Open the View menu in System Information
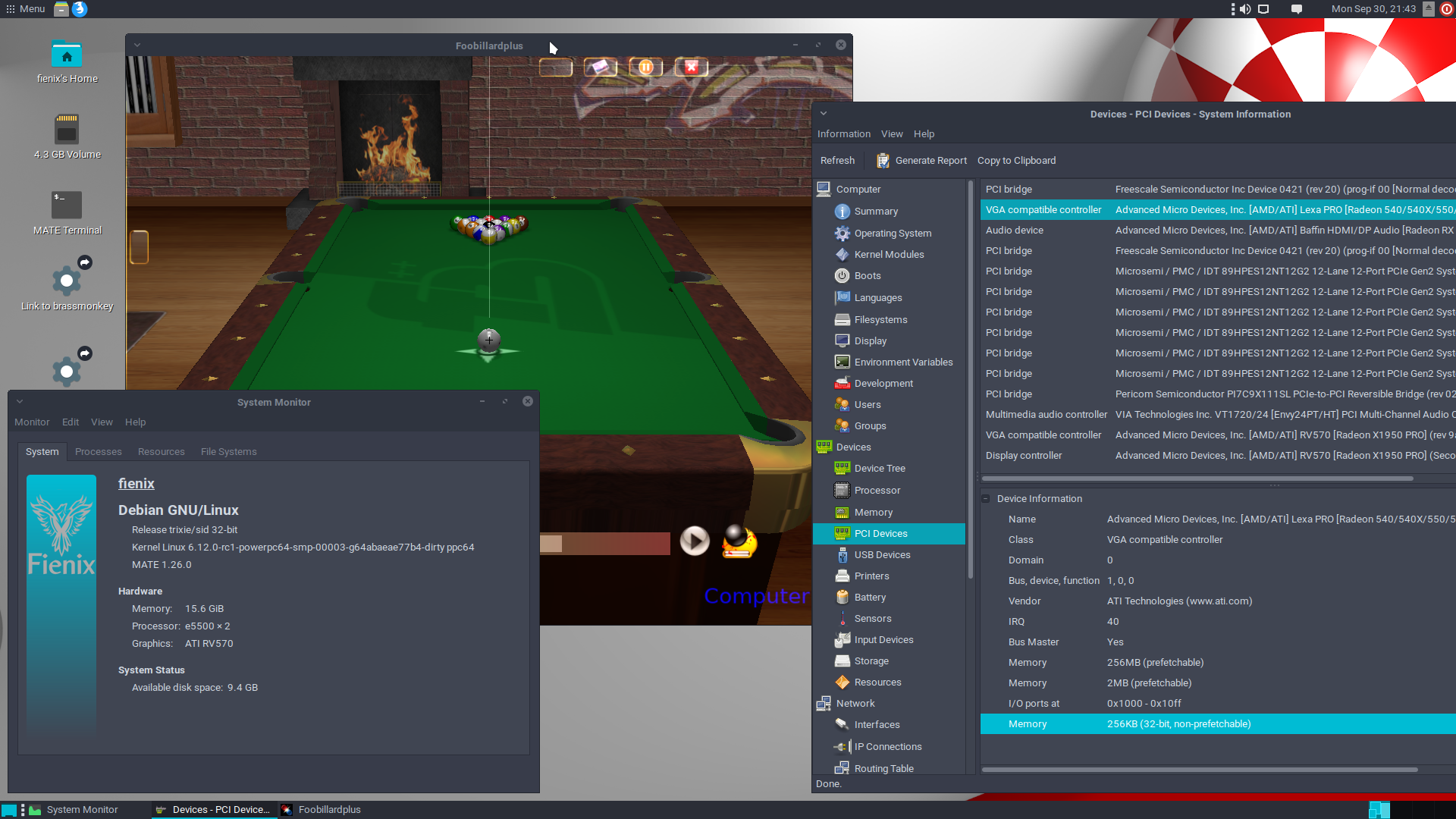1456x819 pixels. pos(892,134)
